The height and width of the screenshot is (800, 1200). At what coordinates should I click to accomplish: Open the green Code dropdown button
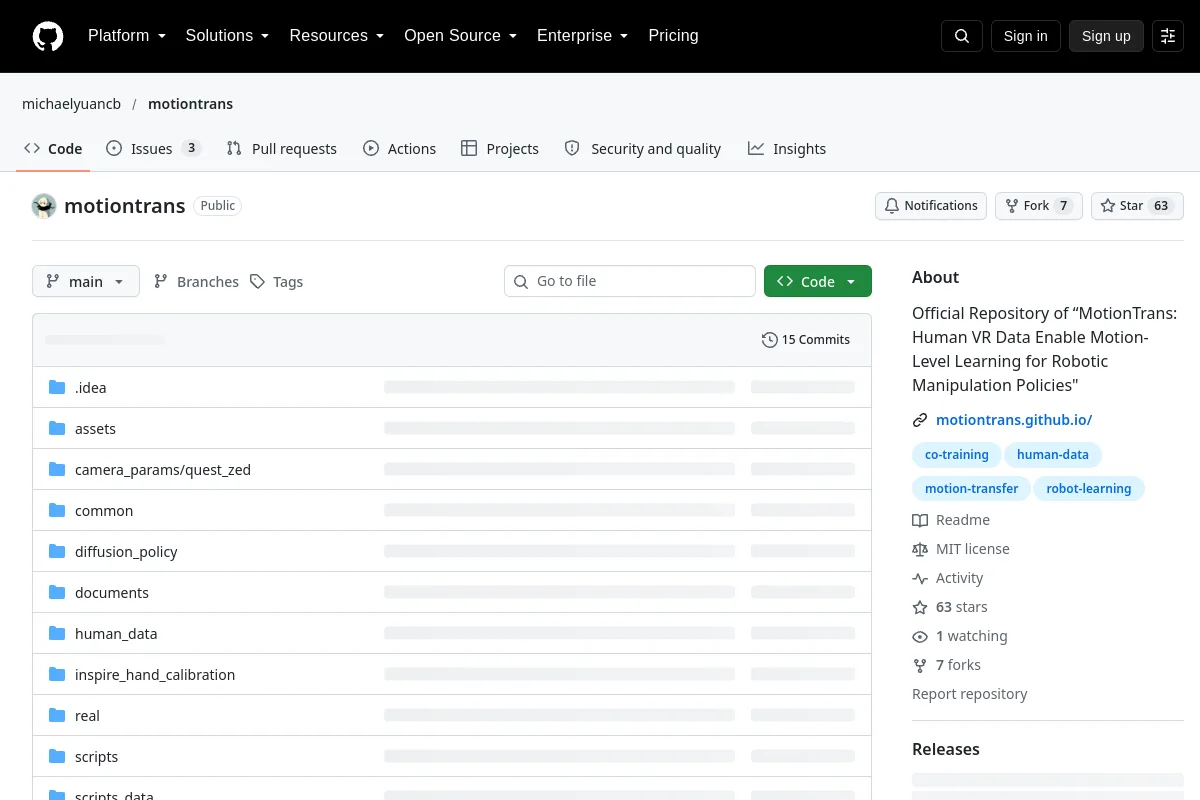(818, 282)
